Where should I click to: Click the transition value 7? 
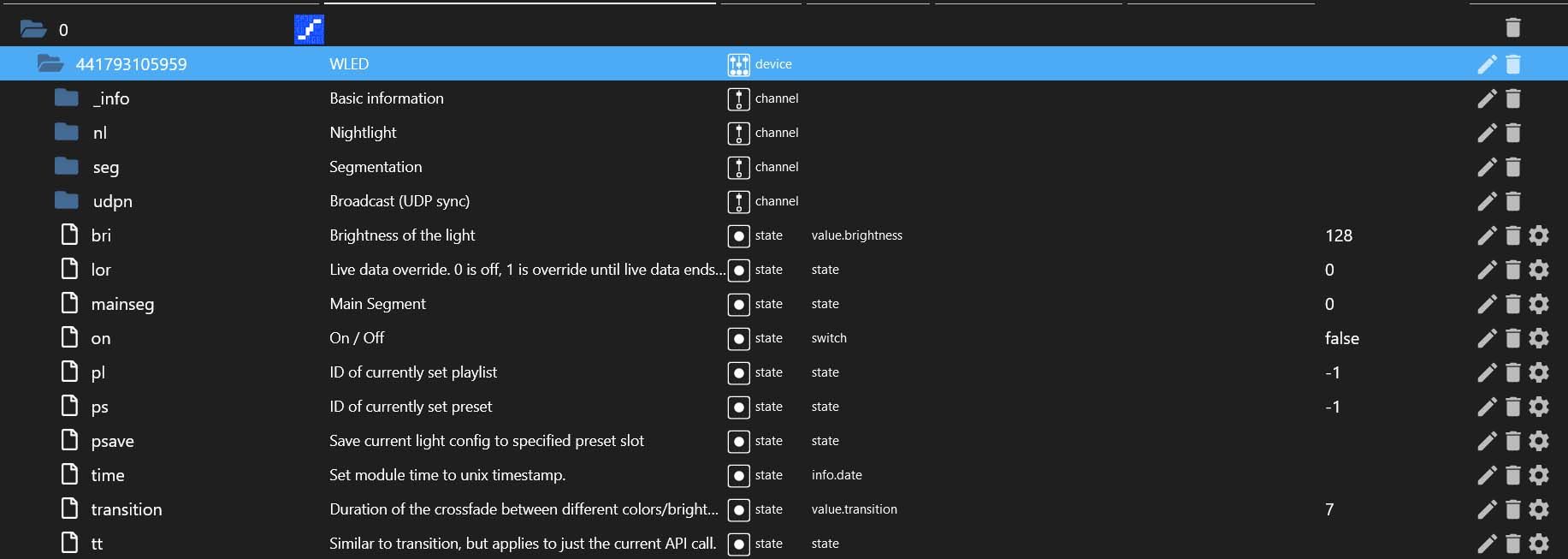tap(1329, 509)
